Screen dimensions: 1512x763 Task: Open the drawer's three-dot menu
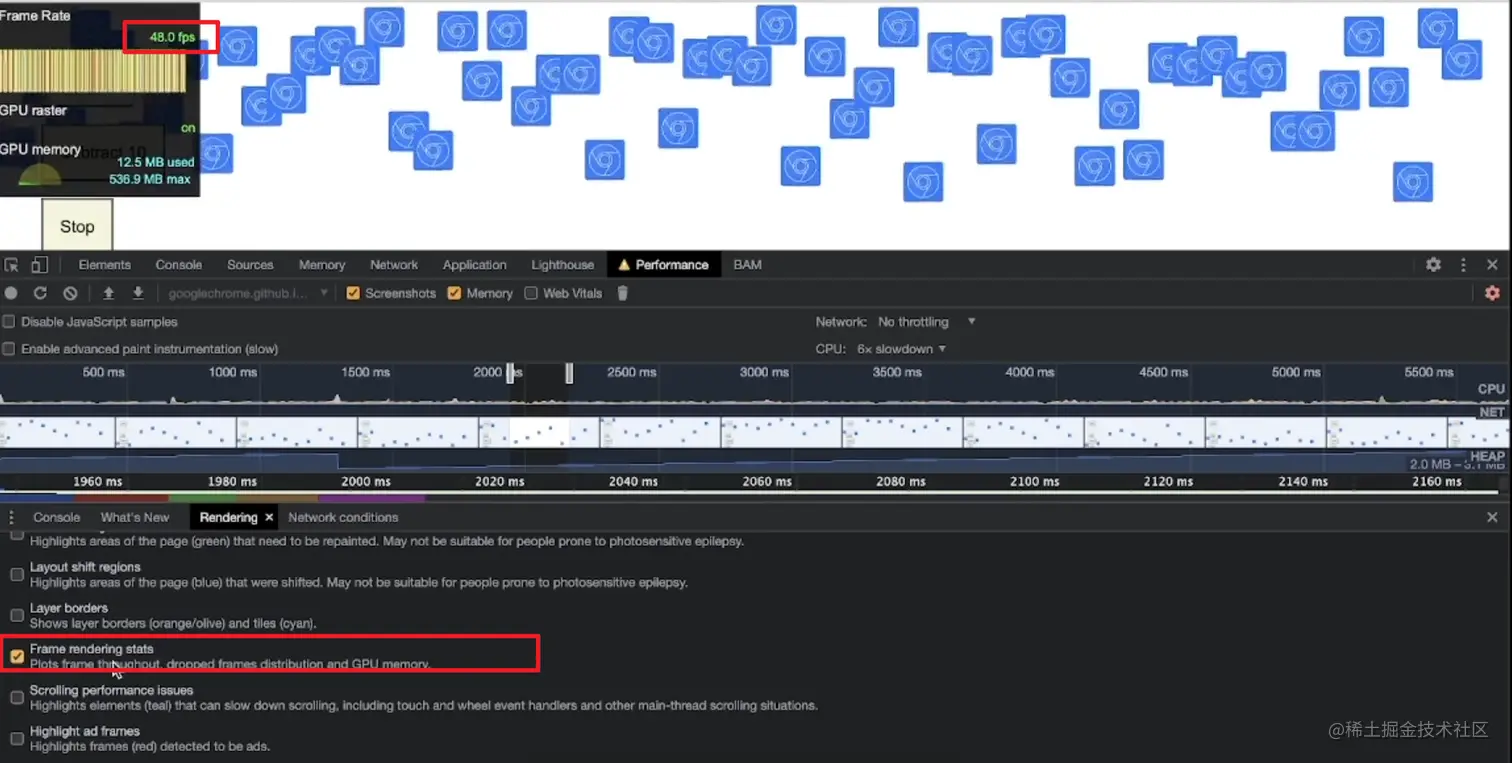(x=11, y=517)
